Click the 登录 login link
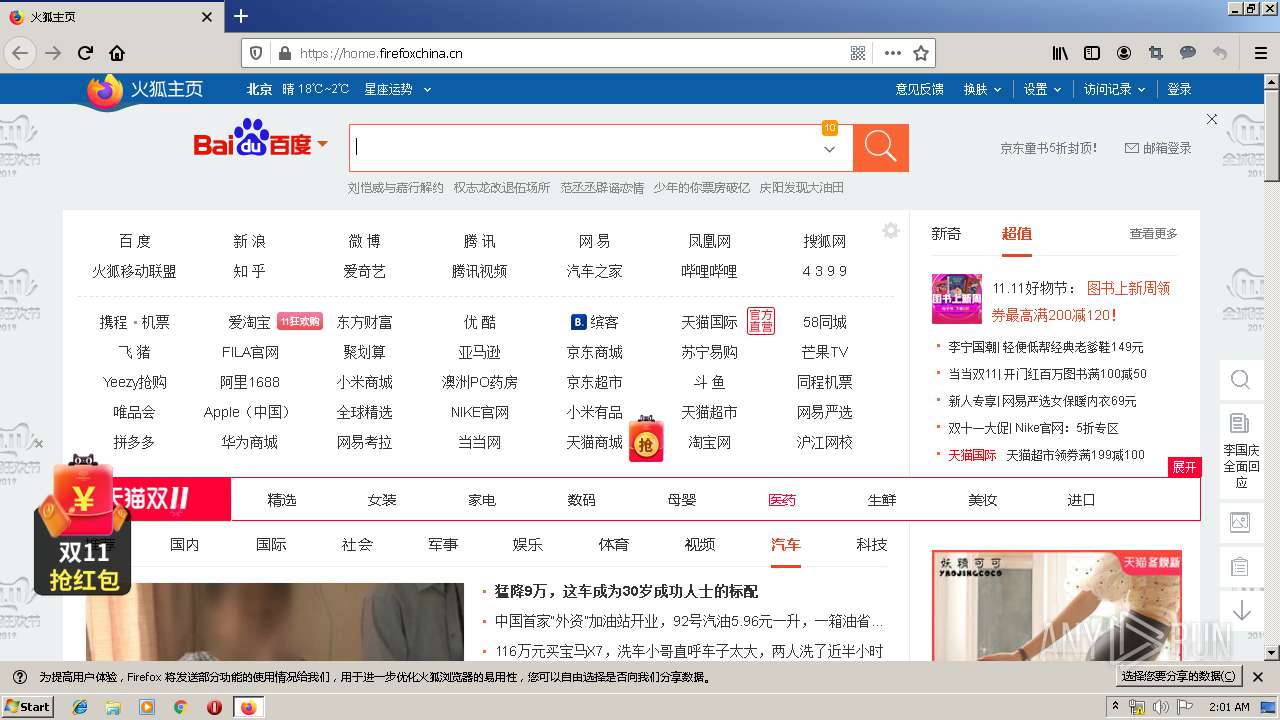Image resolution: width=1280 pixels, height=720 pixels. tap(1180, 89)
